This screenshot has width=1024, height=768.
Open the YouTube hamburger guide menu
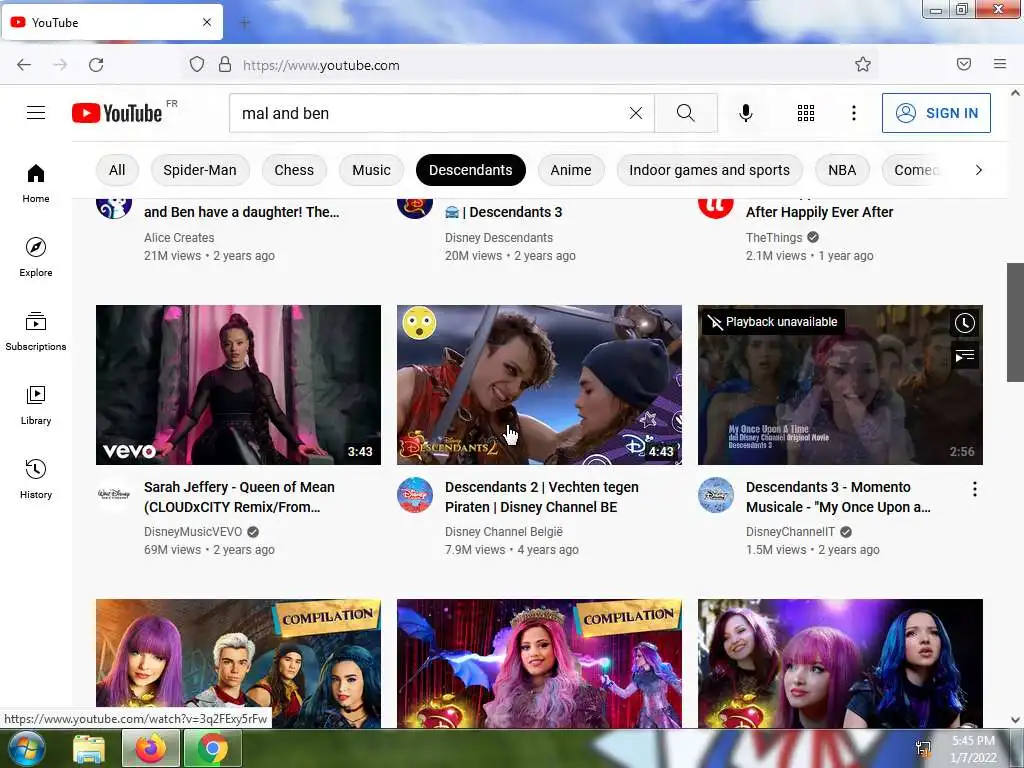click(x=36, y=113)
